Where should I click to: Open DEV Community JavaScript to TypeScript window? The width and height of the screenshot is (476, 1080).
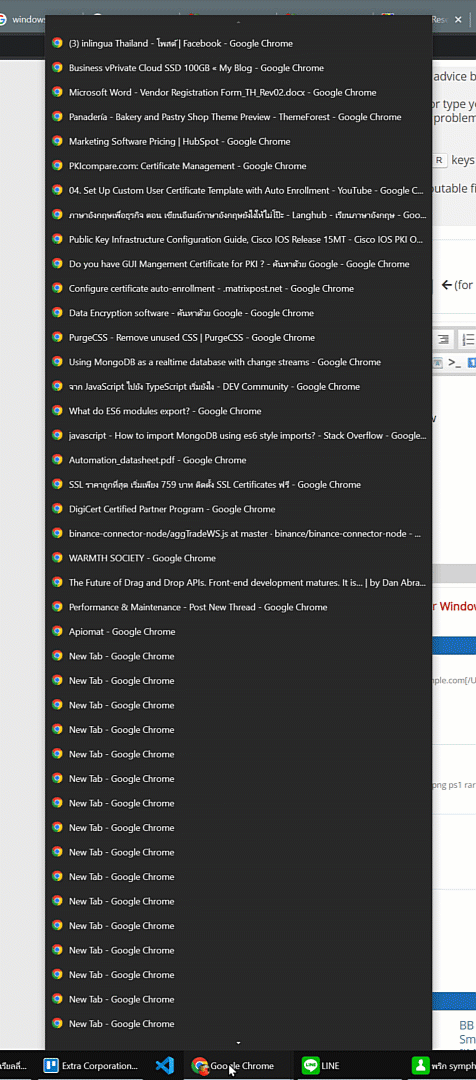238,386
